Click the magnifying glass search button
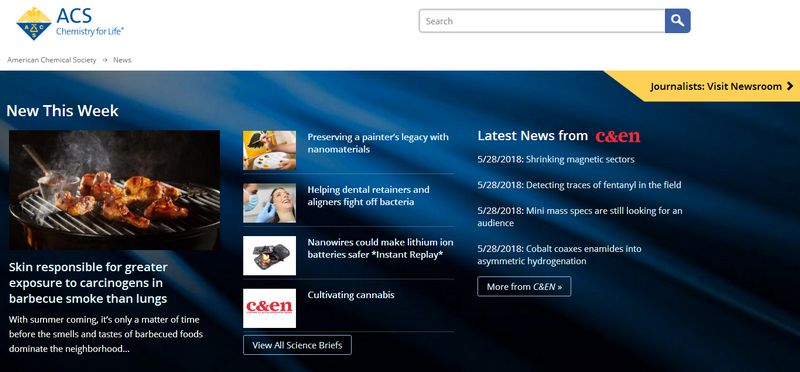This screenshot has height=372, width=800. point(678,21)
